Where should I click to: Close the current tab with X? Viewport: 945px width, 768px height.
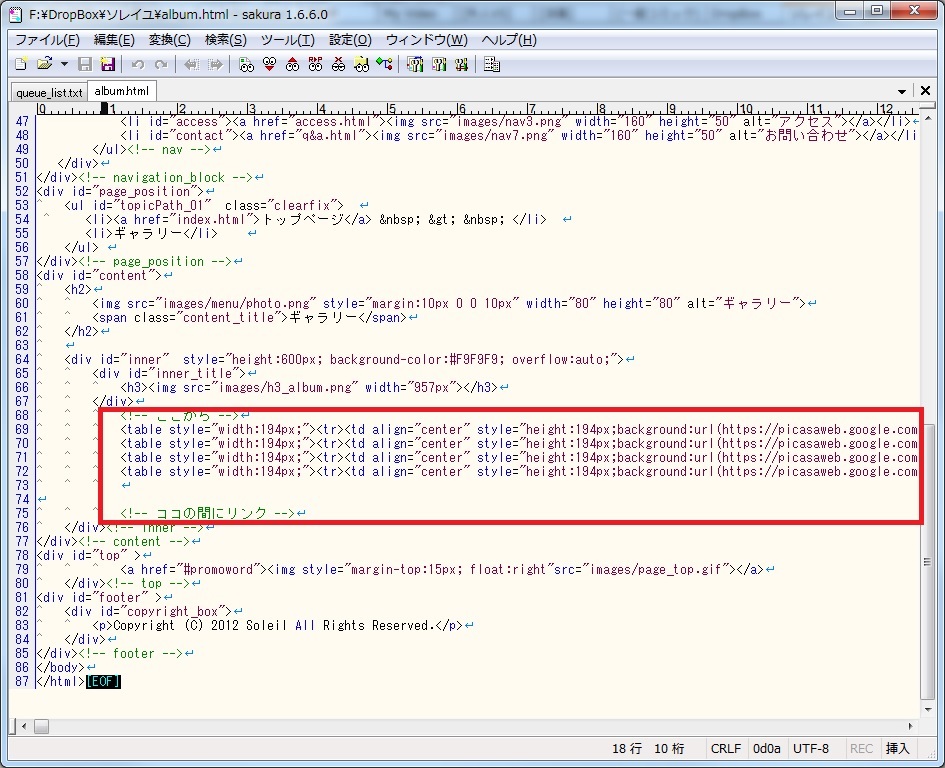coord(925,90)
